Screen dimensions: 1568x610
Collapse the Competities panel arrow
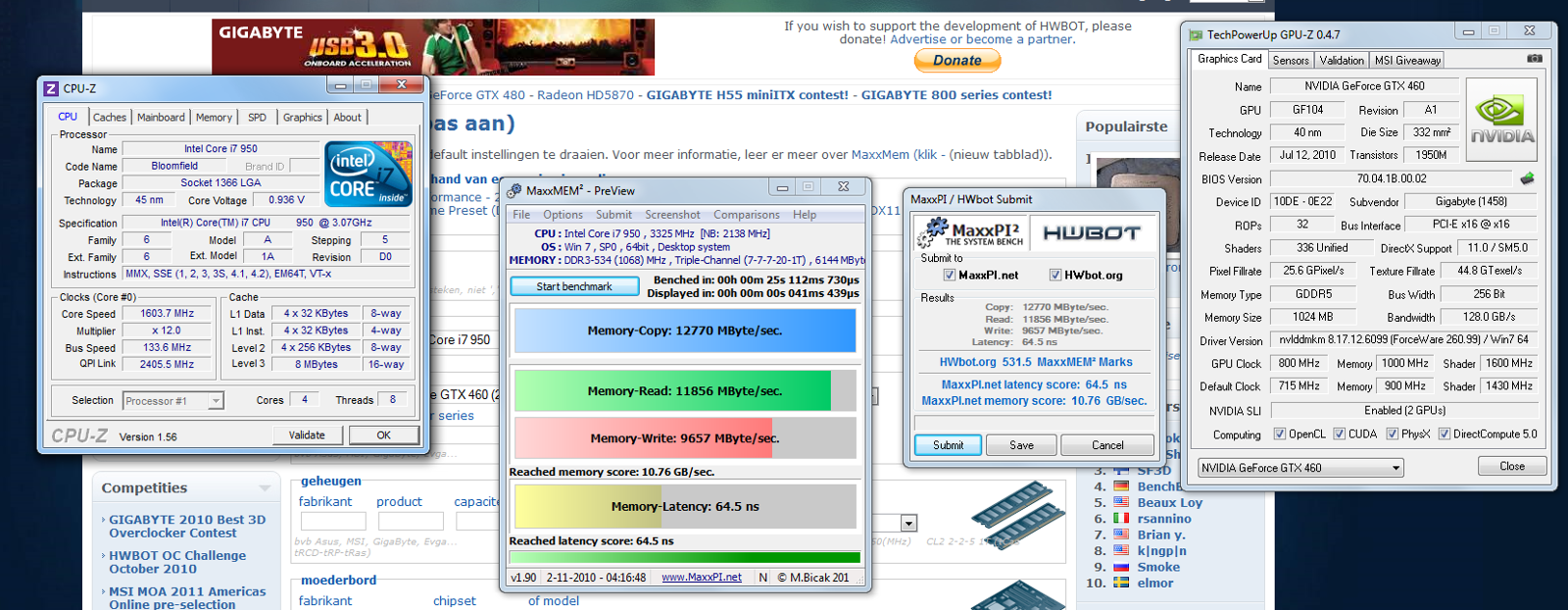(x=265, y=488)
